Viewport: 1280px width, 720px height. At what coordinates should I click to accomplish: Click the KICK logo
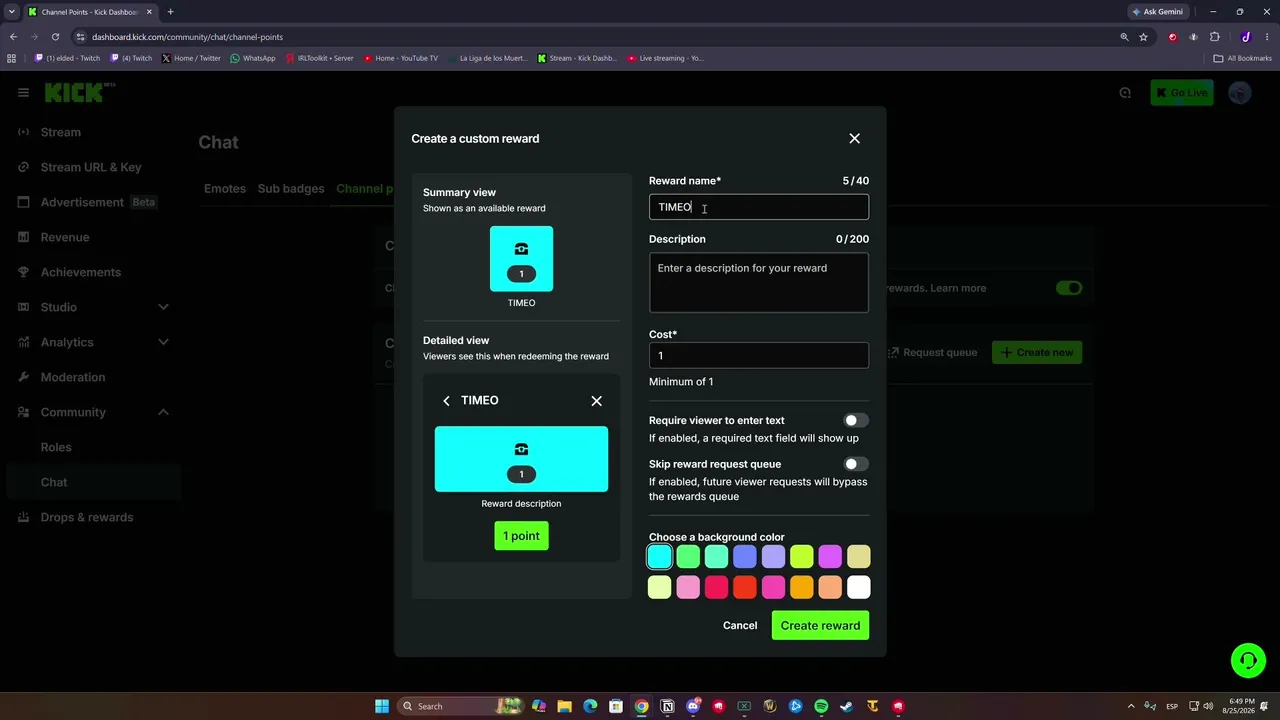tap(80, 93)
